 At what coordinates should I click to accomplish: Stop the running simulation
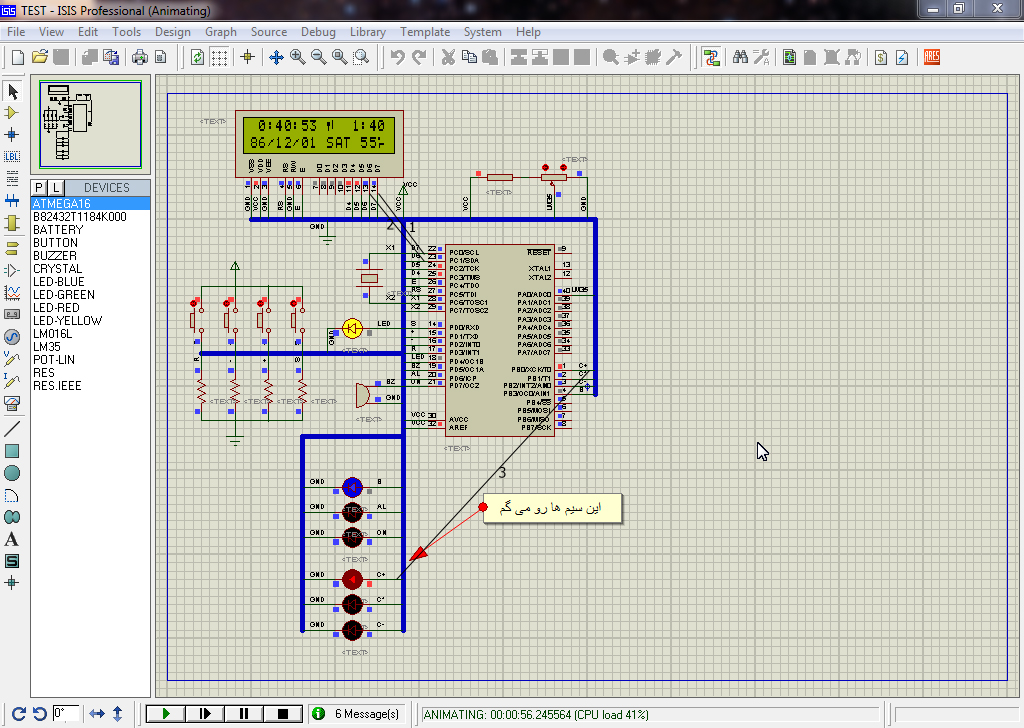(283, 713)
